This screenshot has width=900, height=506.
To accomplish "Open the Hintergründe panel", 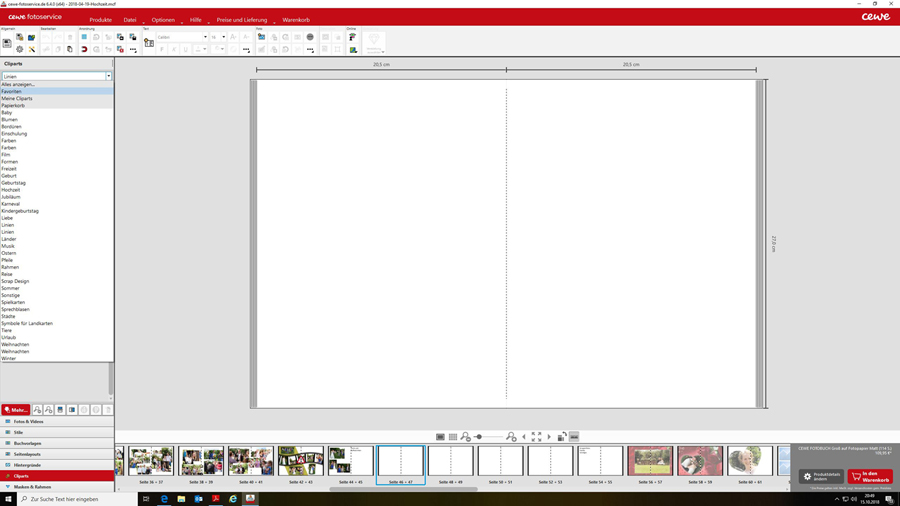I will pos(57,465).
